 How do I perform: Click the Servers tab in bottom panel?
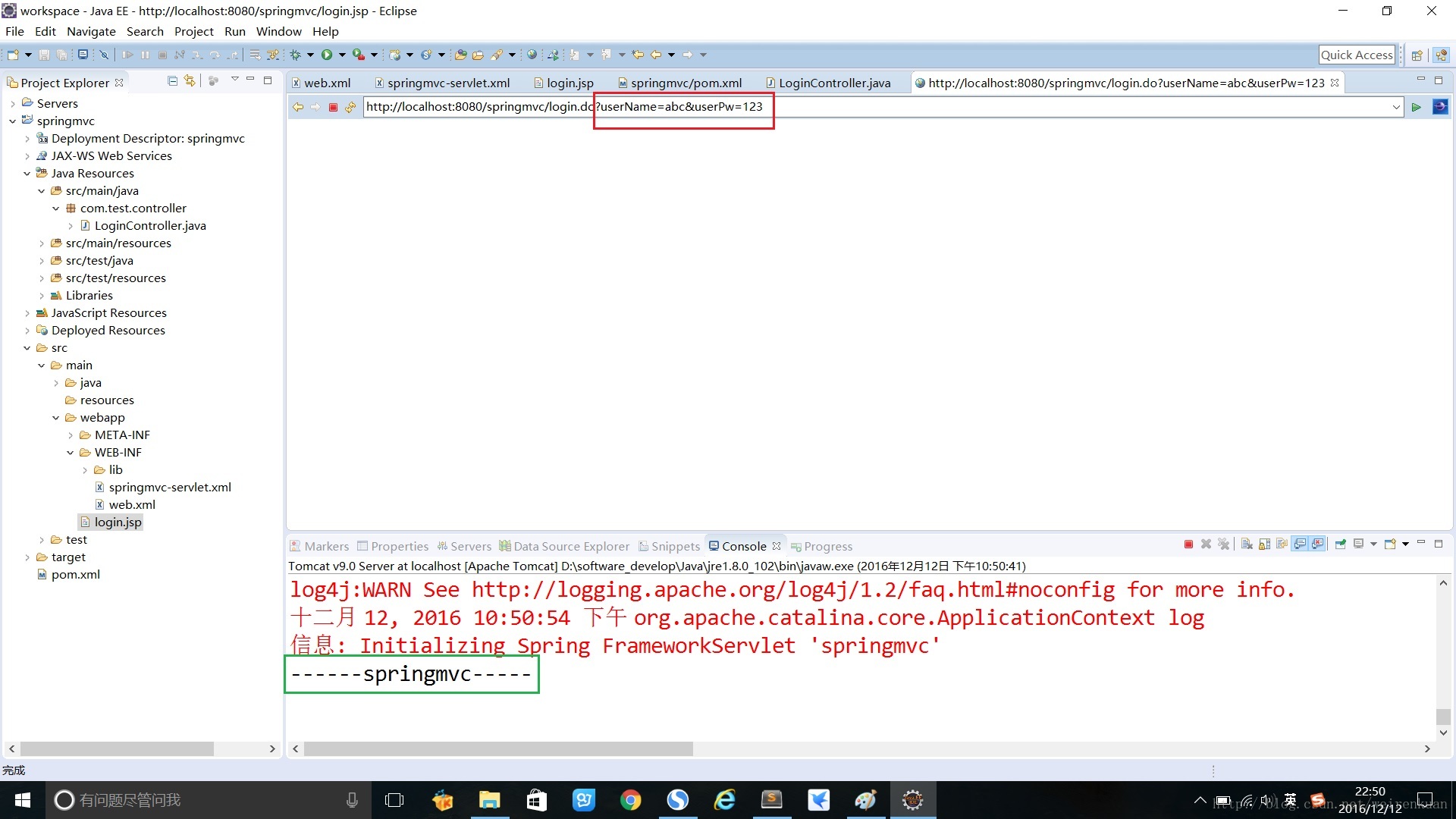[x=470, y=545]
